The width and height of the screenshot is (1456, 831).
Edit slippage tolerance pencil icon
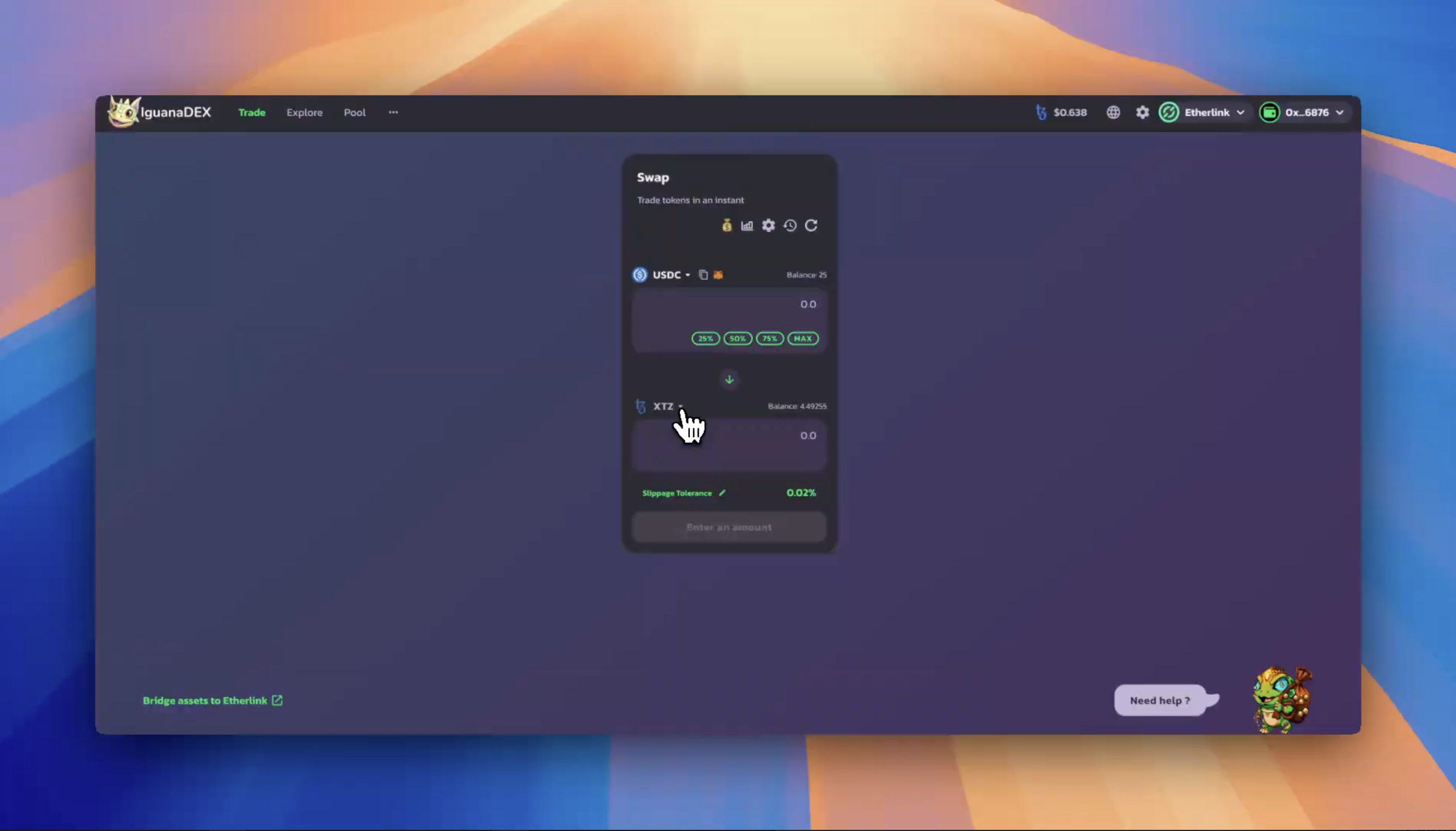[x=722, y=493]
